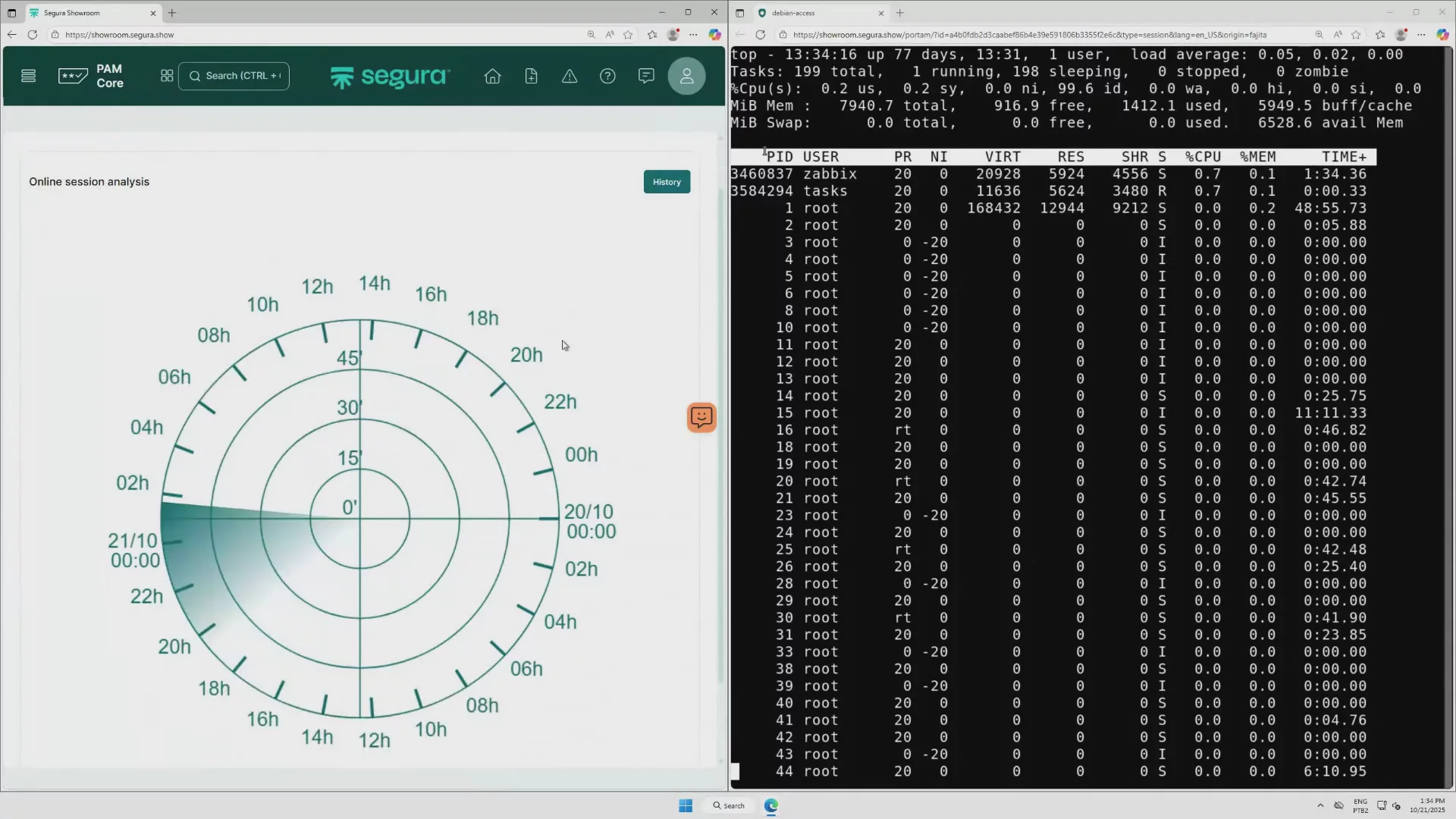Open tab actions menu in debian-access window

pyautogui.click(x=739, y=13)
